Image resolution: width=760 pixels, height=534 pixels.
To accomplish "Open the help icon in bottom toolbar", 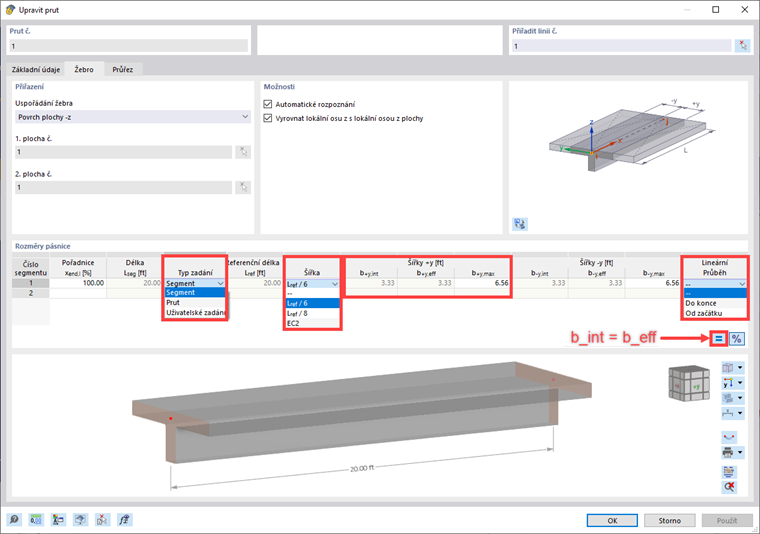I will click(14, 520).
